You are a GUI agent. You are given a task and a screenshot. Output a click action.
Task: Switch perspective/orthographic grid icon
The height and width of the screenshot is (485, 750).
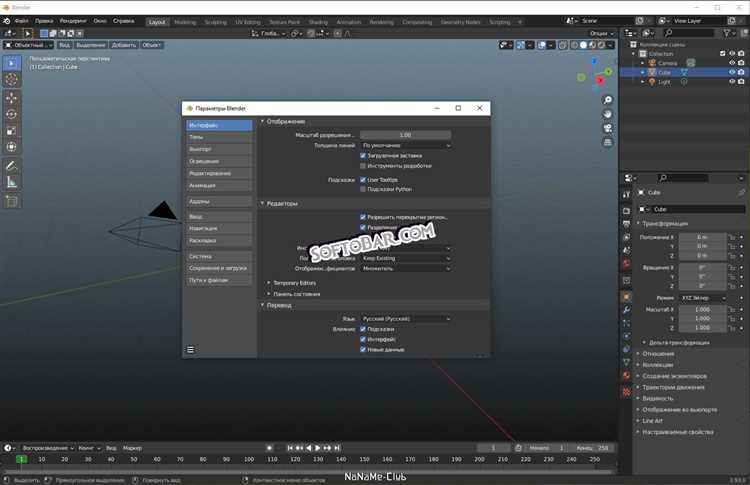607,143
